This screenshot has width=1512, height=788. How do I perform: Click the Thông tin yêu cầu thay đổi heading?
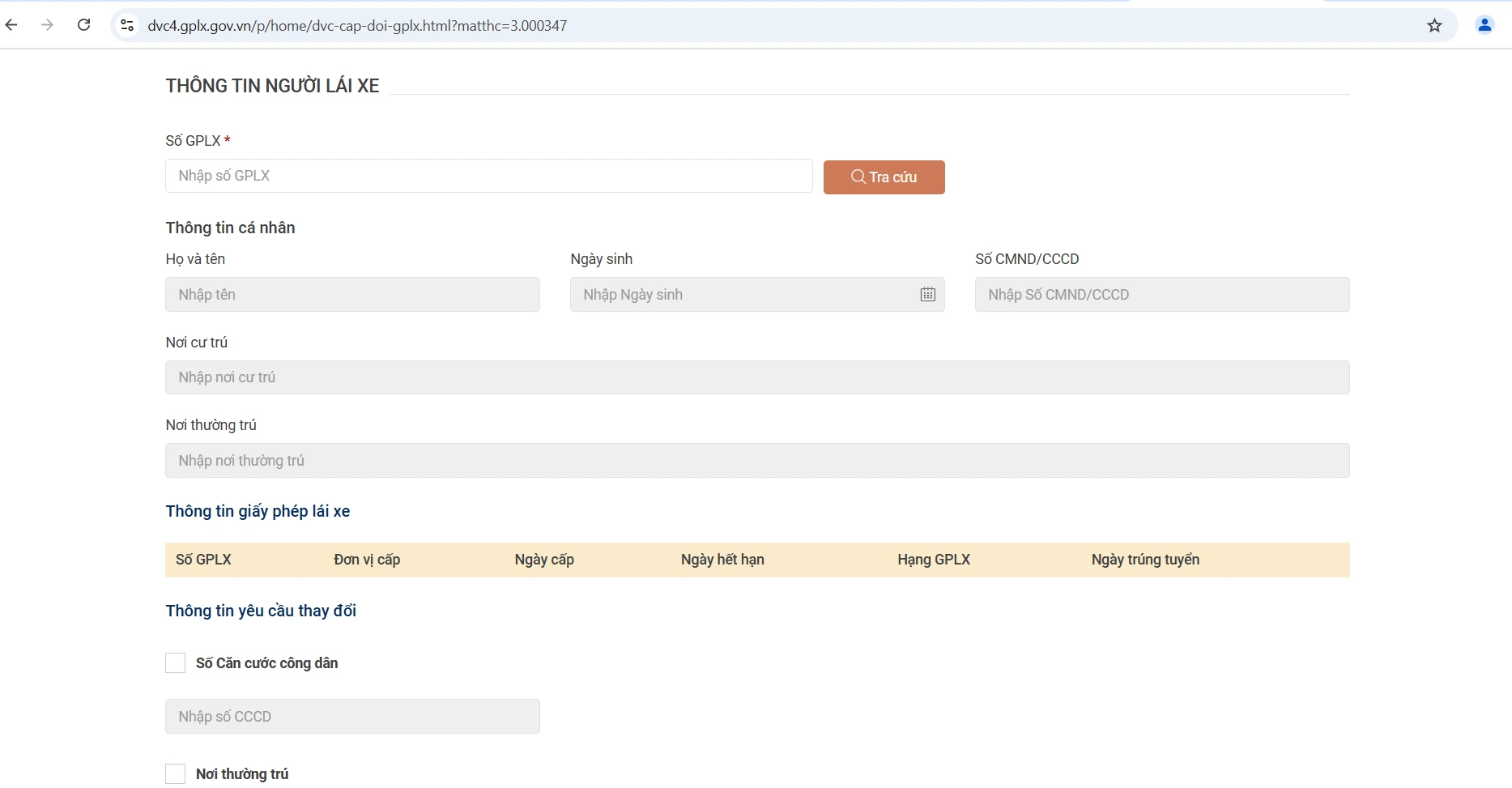click(261, 611)
